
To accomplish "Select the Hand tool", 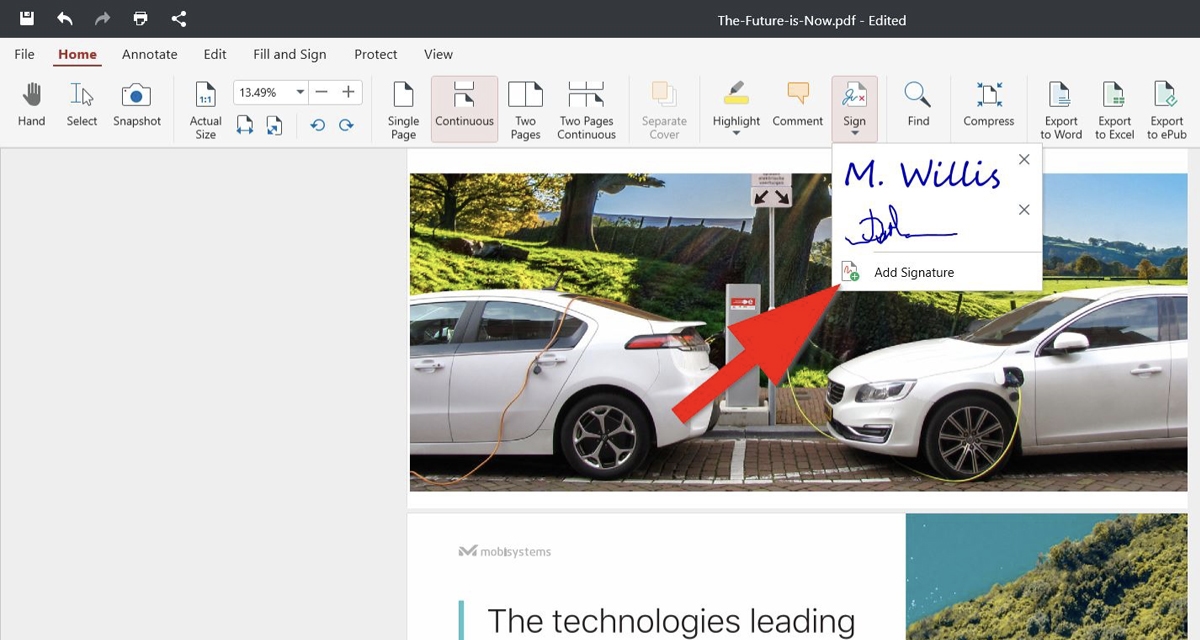I will click(x=32, y=105).
